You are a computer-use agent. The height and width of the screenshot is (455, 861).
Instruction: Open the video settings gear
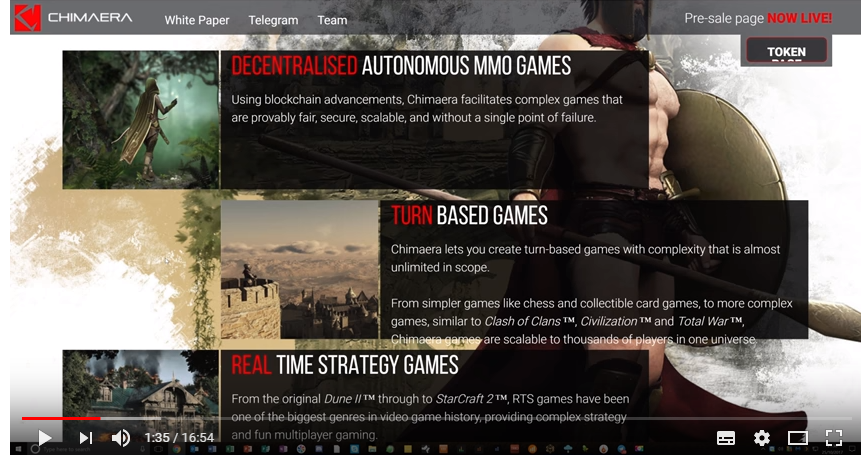point(762,438)
